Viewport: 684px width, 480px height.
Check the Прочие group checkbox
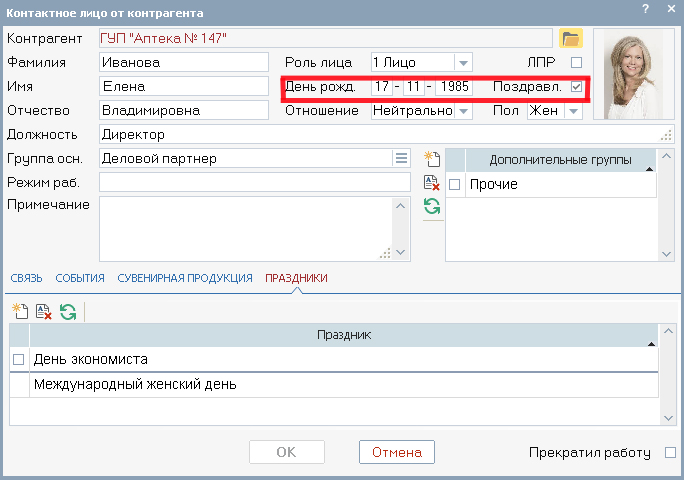455,185
